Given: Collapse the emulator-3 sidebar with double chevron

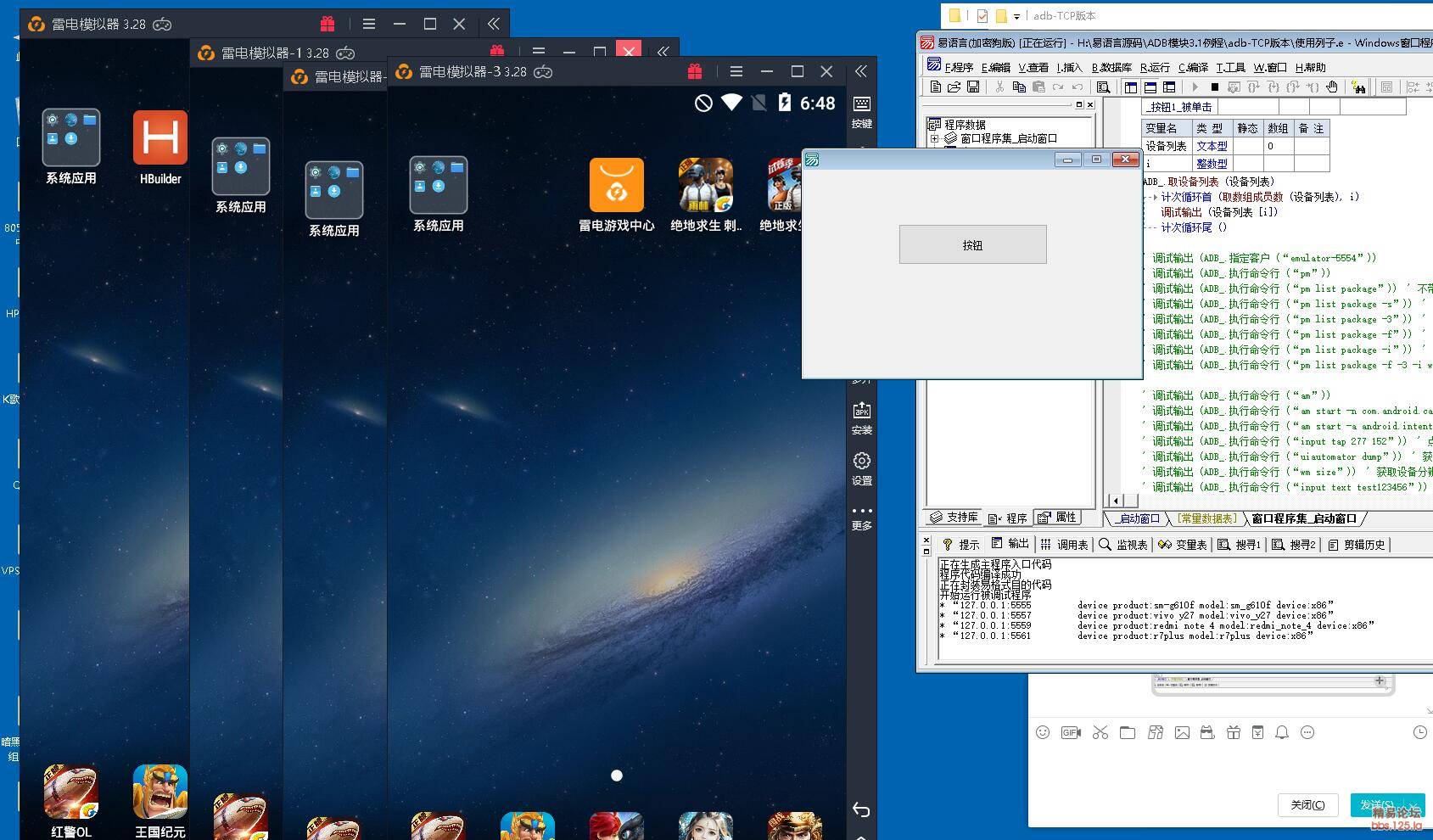Looking at the screenshot, I should (x=861, y=72).
